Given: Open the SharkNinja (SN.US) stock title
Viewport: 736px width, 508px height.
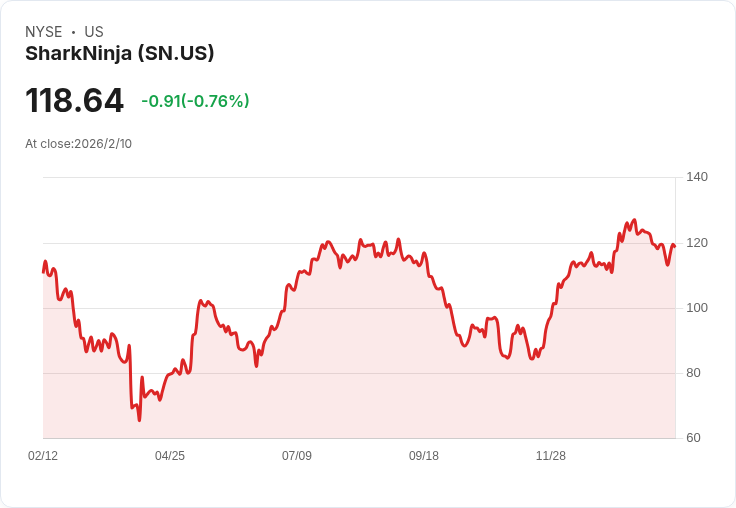Looking at the screenshot, I should point(120,53).
